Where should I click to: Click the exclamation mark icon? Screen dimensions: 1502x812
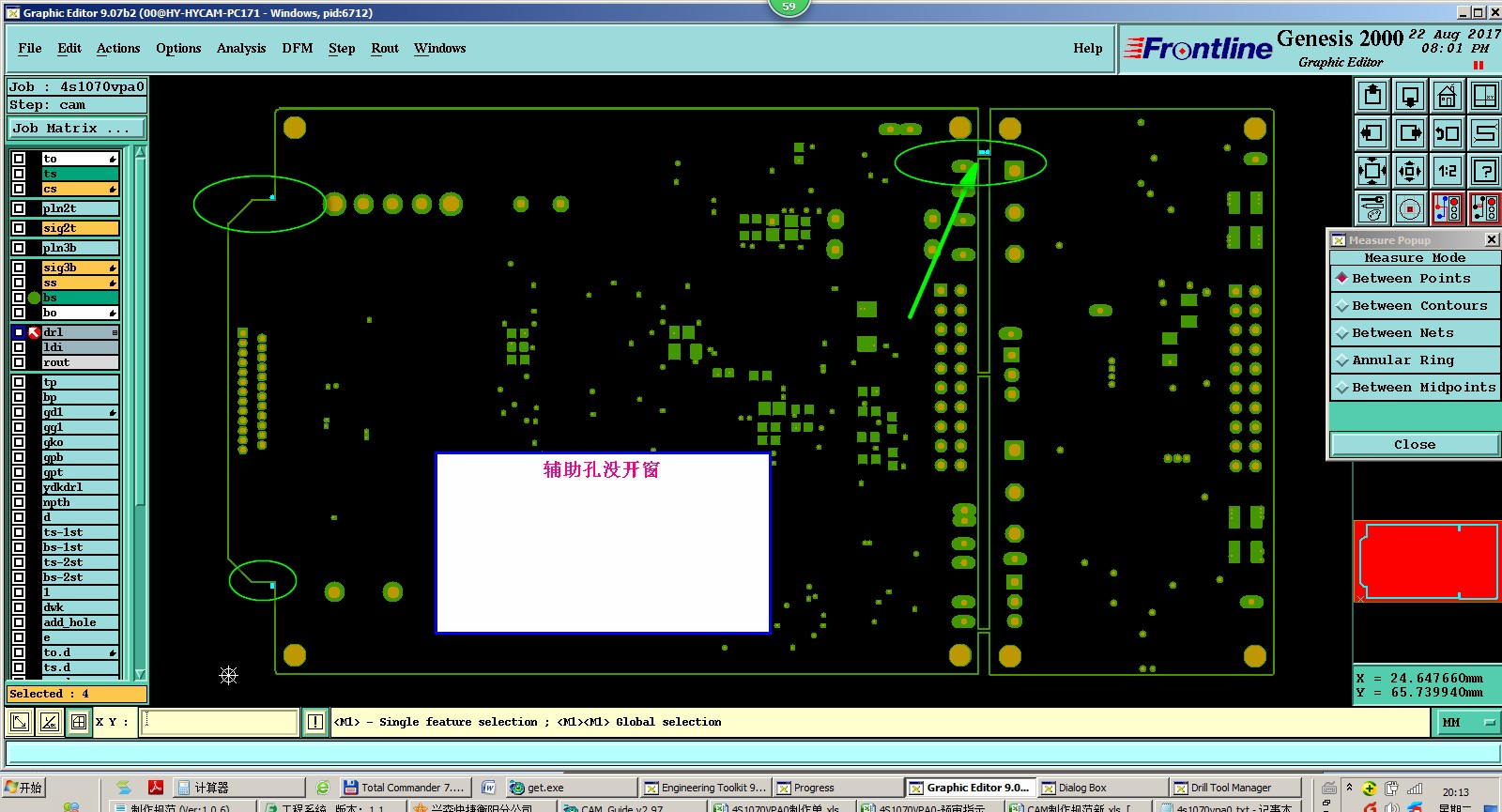pos(315,722)
